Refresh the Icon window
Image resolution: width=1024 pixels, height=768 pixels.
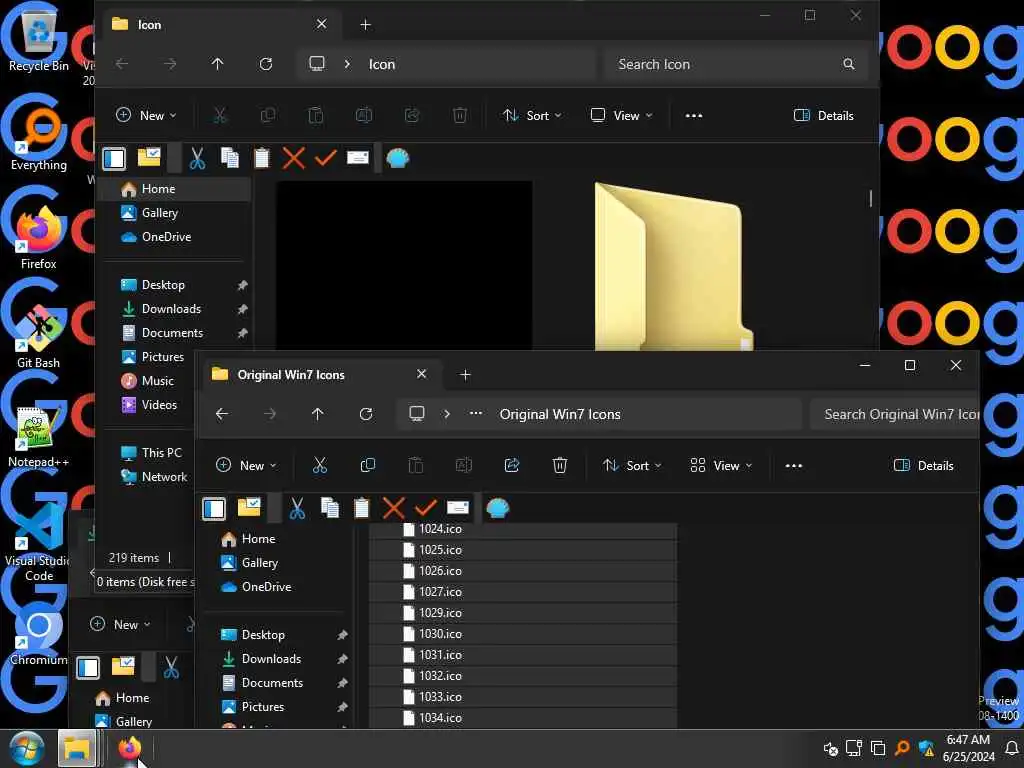[x=266, y=64]
